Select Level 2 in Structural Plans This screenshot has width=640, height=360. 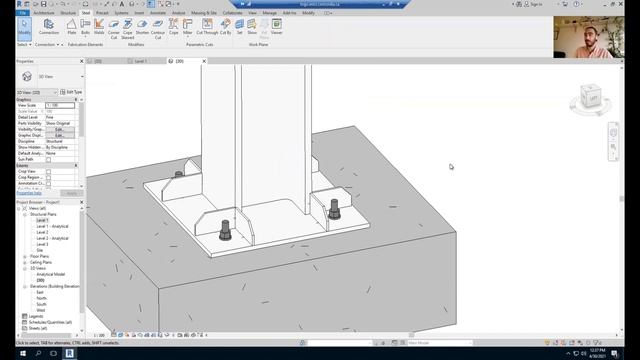[42, 232]
